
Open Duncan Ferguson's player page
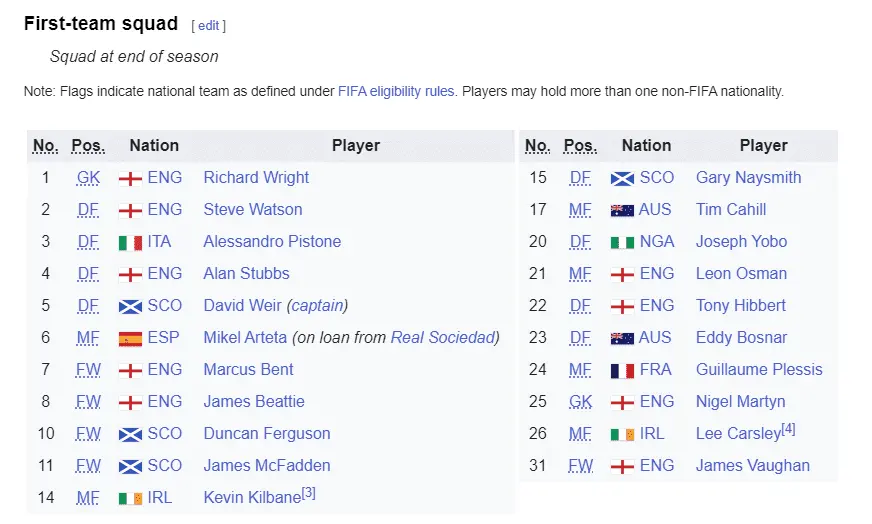pyautogui.click(x=266, y=433)
